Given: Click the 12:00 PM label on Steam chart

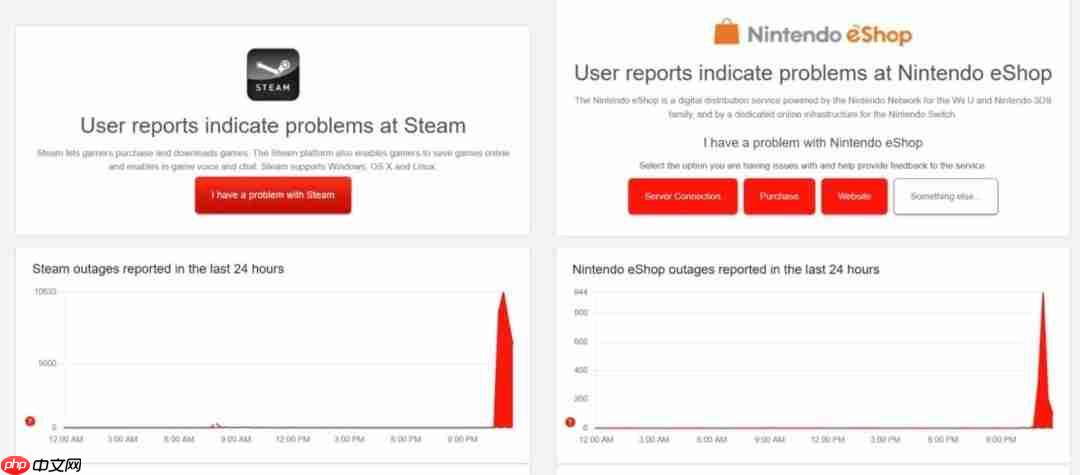Looking at the screenshot, I should [292, 438].
